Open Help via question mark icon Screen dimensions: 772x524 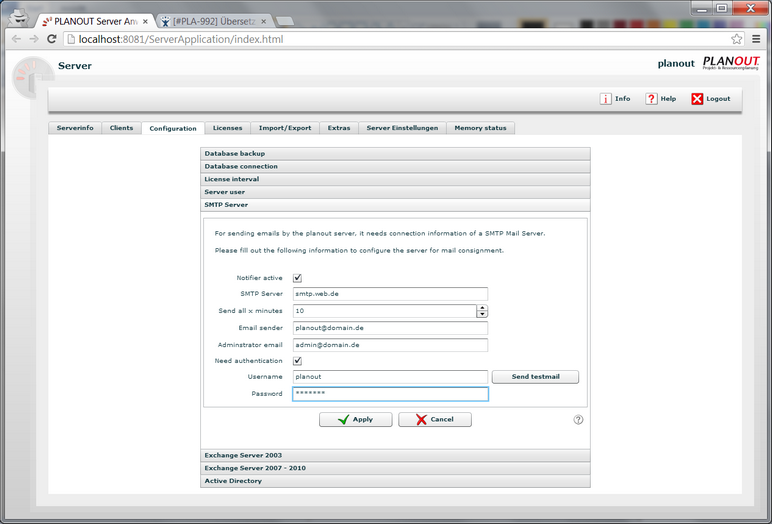point(651,99)
